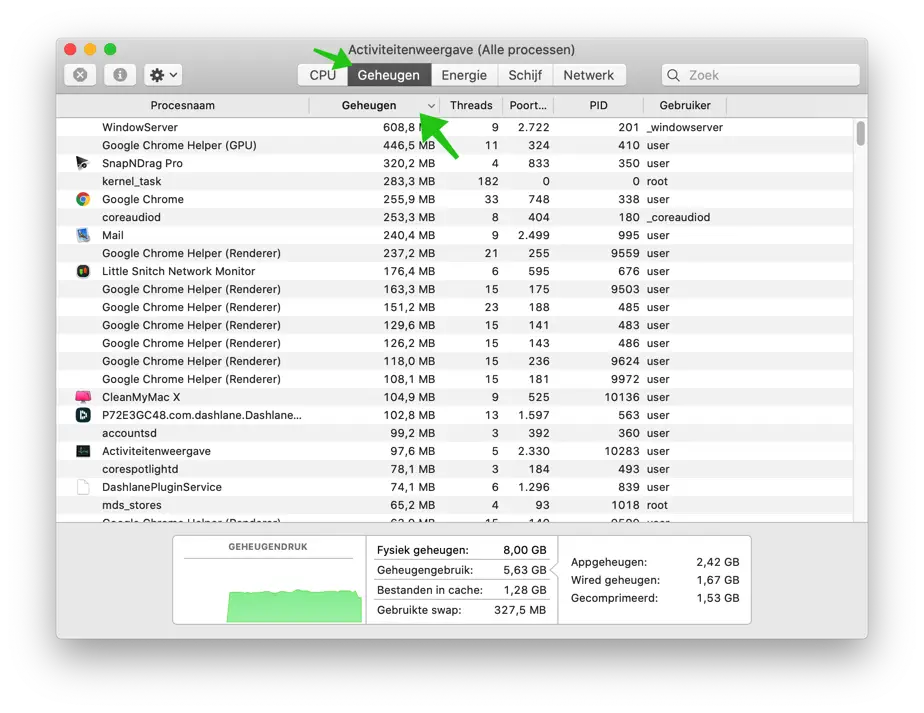This screenshot has height=713, width=924.
Task: Click the Little Snitch Network Monitor icon
Action: pos(83,271)
